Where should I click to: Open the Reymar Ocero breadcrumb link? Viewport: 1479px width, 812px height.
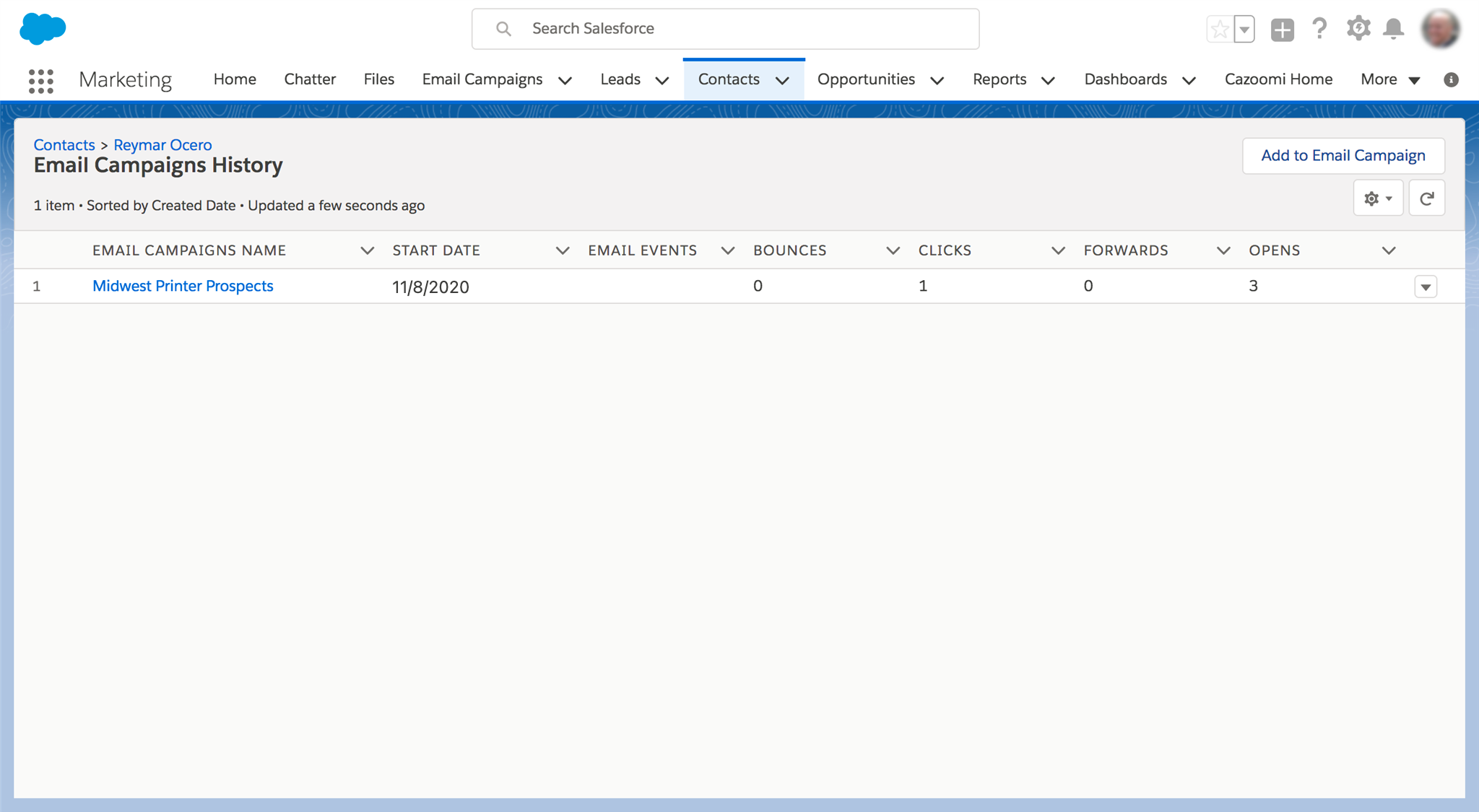tap(162, 144)
